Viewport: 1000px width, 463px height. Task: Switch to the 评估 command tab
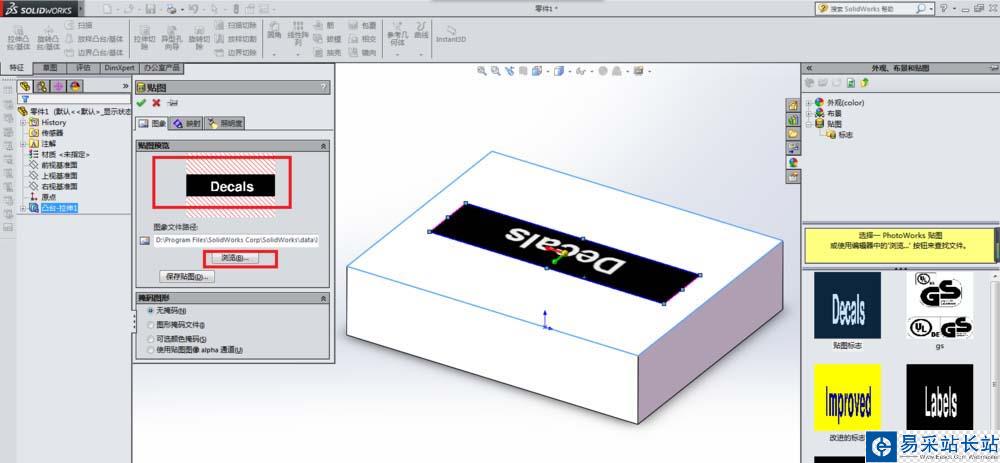(x=84, y=68)
